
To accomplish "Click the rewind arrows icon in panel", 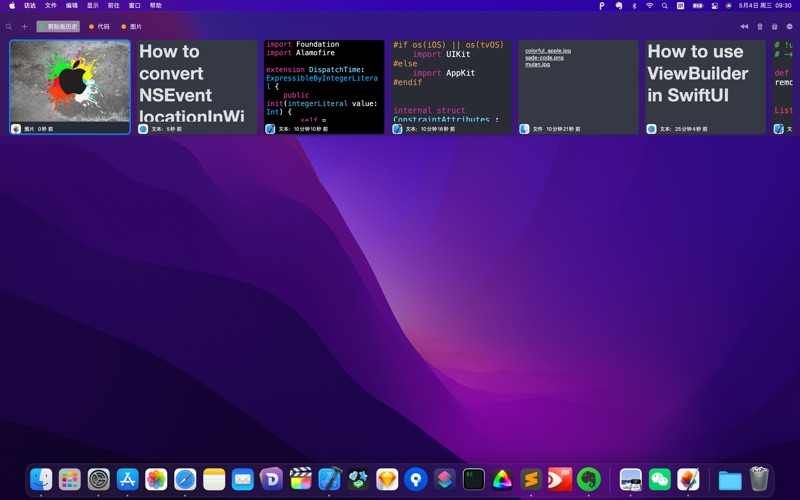I will pyautogui.click(x=744, y=27).
